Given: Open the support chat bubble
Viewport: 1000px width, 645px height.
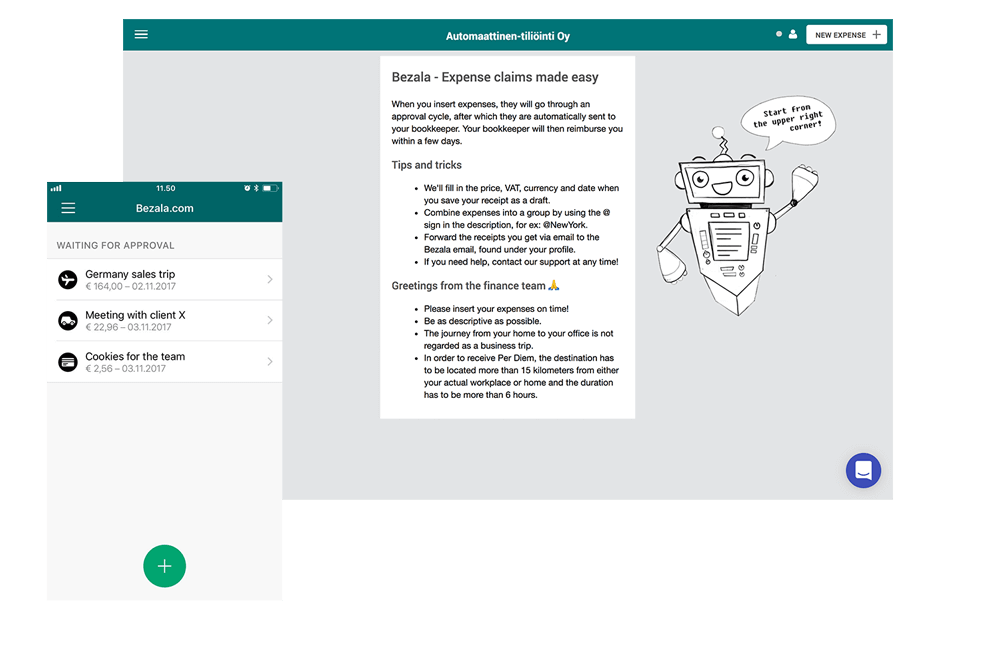Looking at the screenshot, I should coord(864,471).
